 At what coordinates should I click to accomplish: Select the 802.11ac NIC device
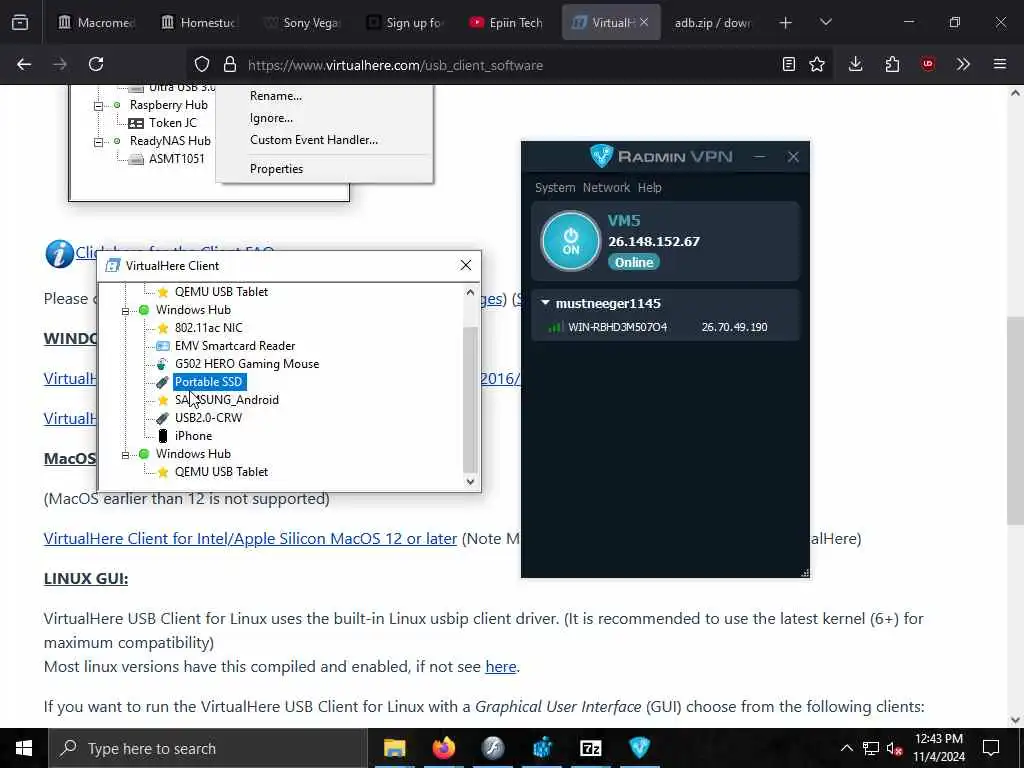(208, 328)
